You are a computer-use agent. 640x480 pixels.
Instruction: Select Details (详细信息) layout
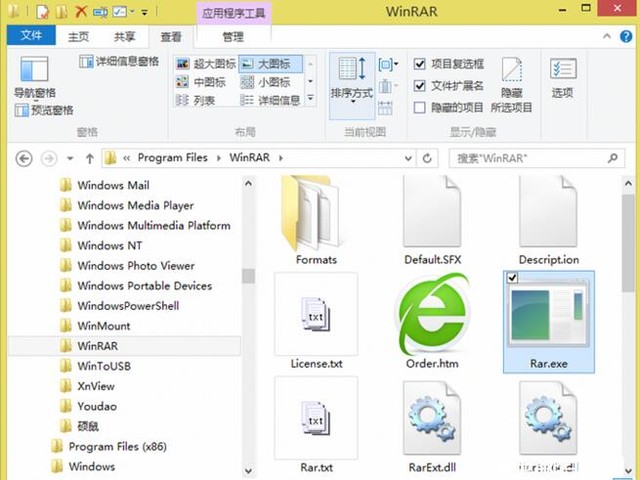(x=270, y=100)
